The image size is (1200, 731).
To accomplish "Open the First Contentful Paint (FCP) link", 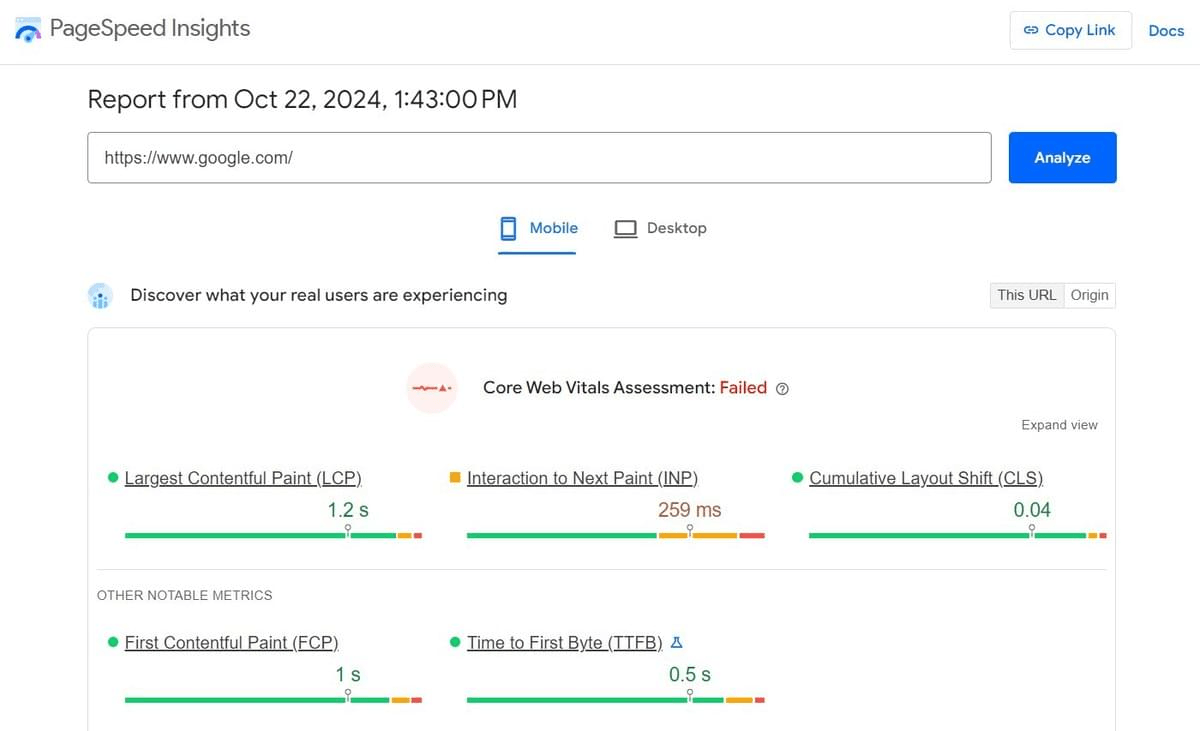I will point(231,643).
